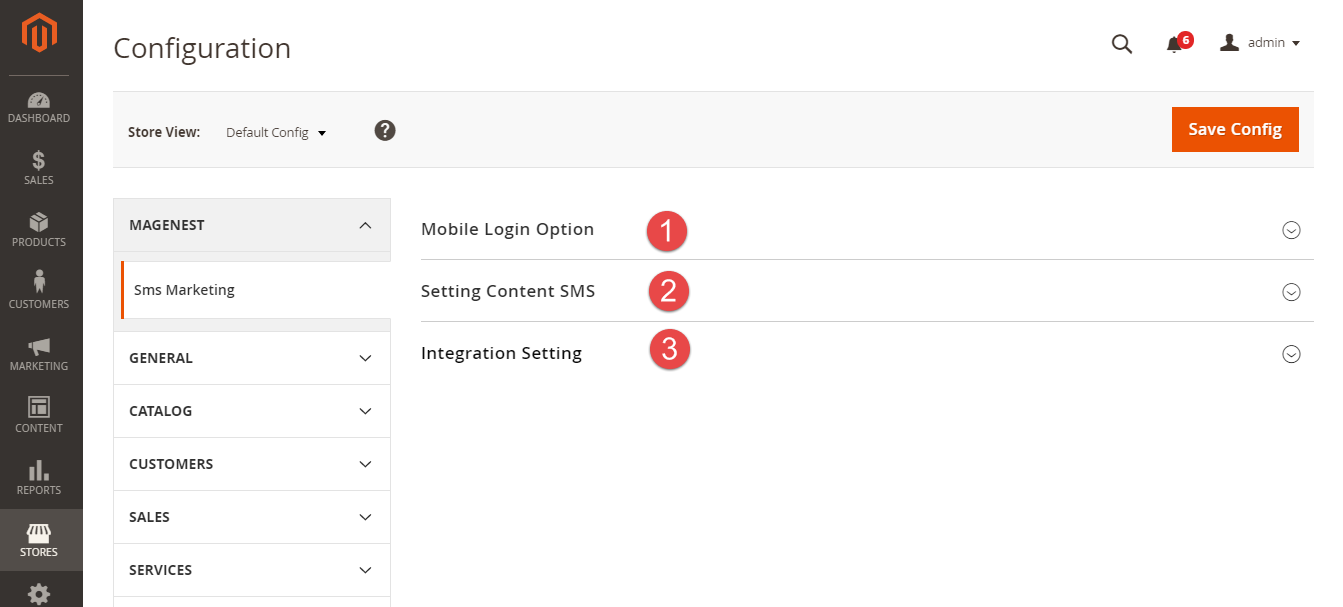The height and width of the screenshot is (607, 1343).
Task: Expand the Setting Content SMS section
Action: (1291, 292)
